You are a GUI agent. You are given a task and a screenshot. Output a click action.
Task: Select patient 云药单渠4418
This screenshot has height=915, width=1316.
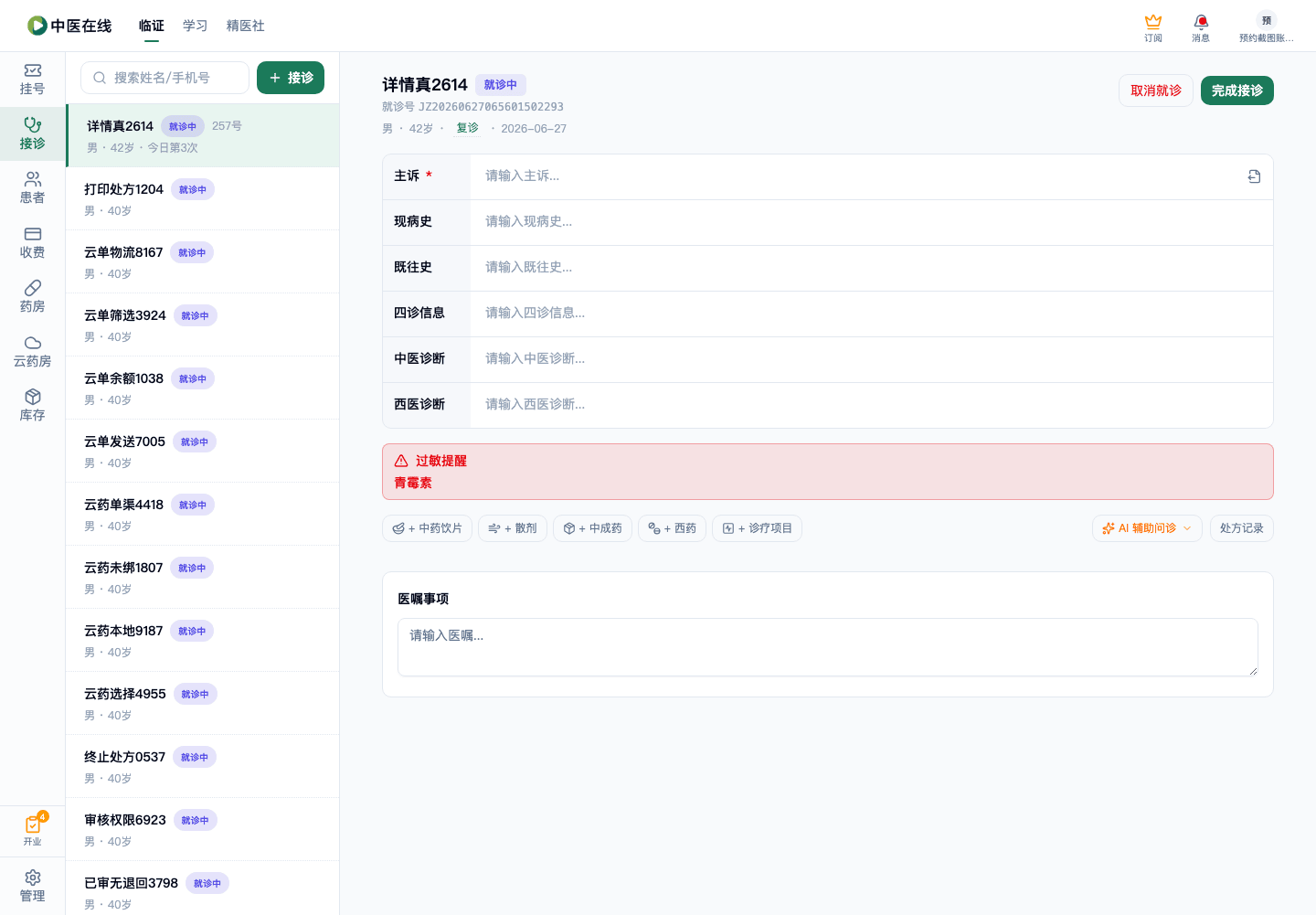click(203, 514)
